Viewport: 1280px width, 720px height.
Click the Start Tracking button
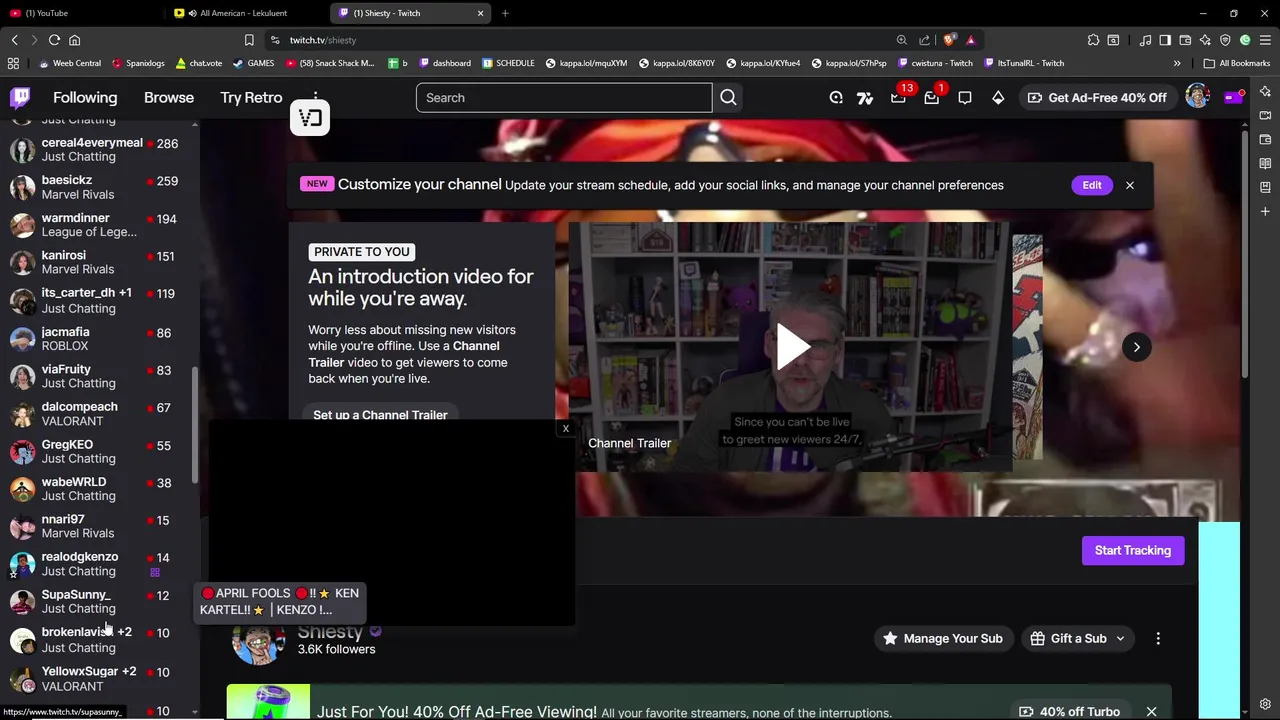(x=1133, y=550)
